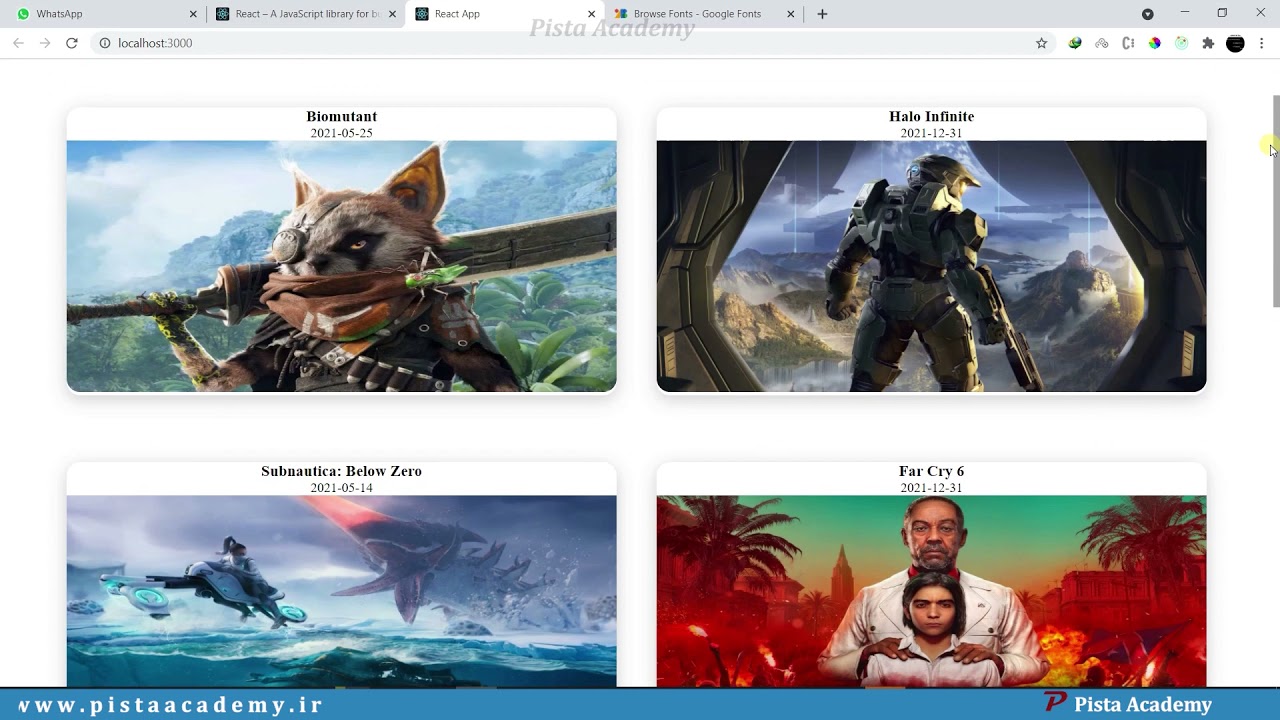Go back using the browser back arrow
Screen dimensions: 1280x720
point(18,43)
